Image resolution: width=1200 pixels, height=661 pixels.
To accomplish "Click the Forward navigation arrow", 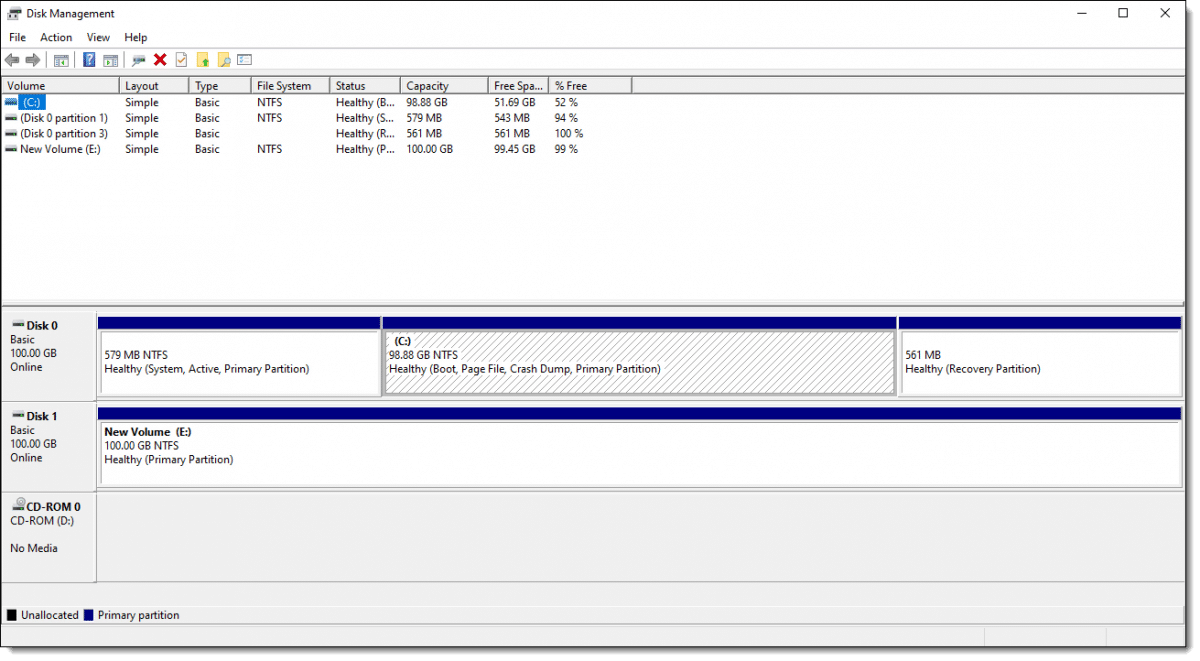I will [x=32, y=59].
